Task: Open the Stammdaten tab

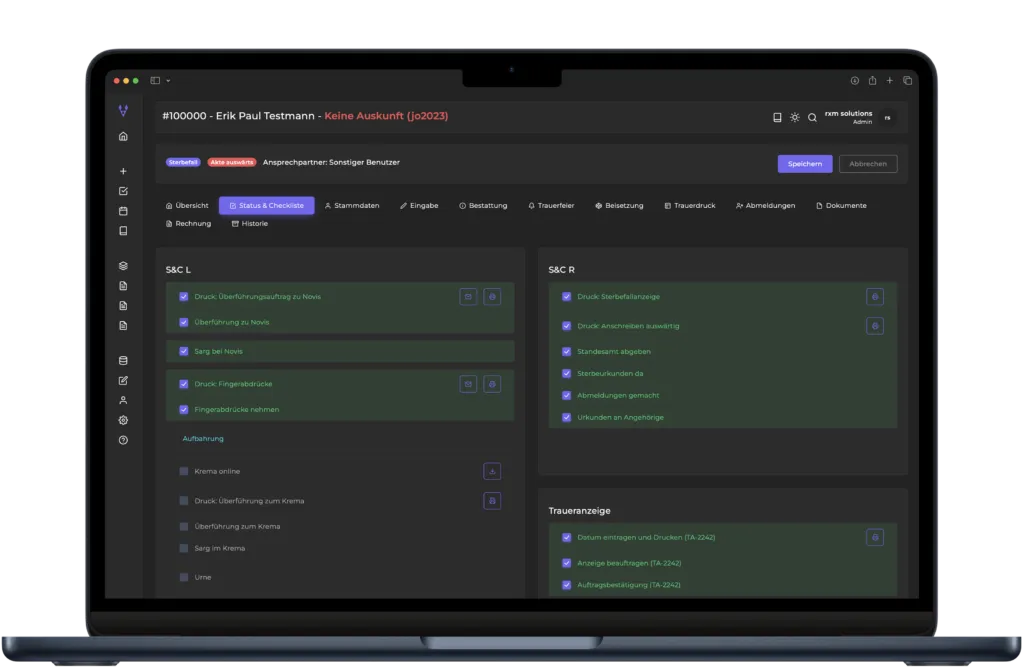Action: (352, 206)
